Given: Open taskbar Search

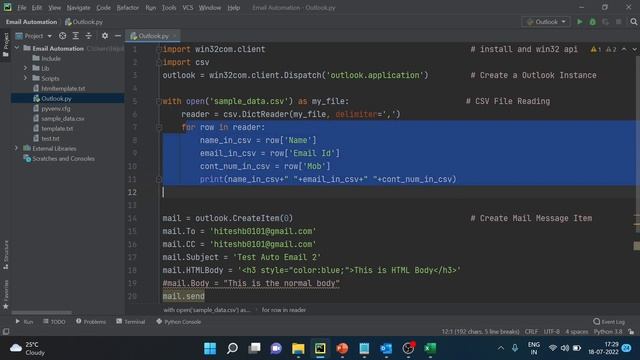Looking at the screenshot, I should [x=232, y=348].
